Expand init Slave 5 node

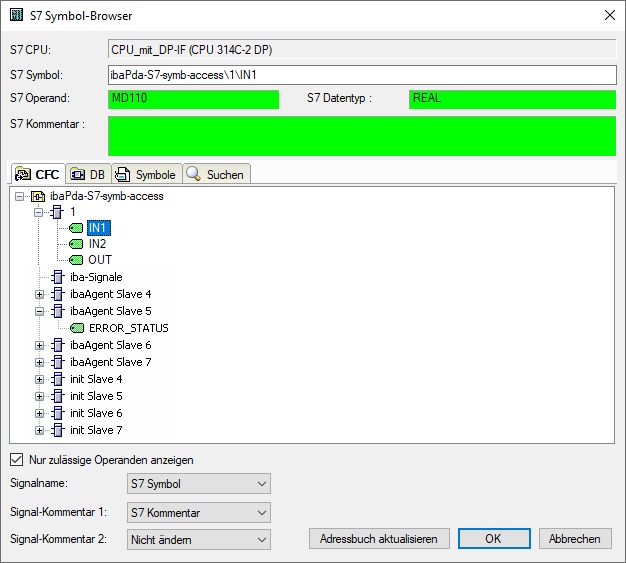(x=39, y=396)
